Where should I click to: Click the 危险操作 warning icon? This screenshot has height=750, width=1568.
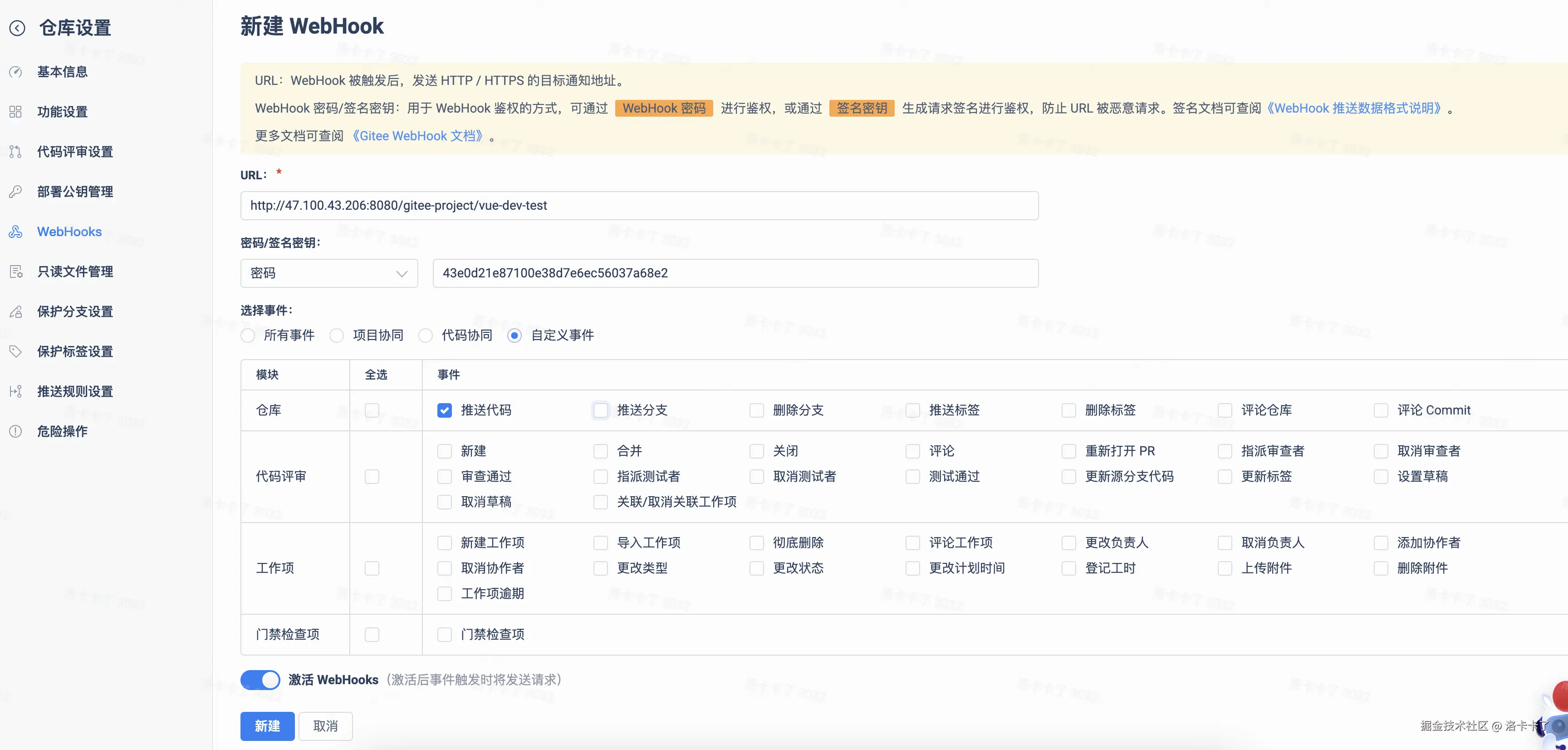(x=16, y=431)
